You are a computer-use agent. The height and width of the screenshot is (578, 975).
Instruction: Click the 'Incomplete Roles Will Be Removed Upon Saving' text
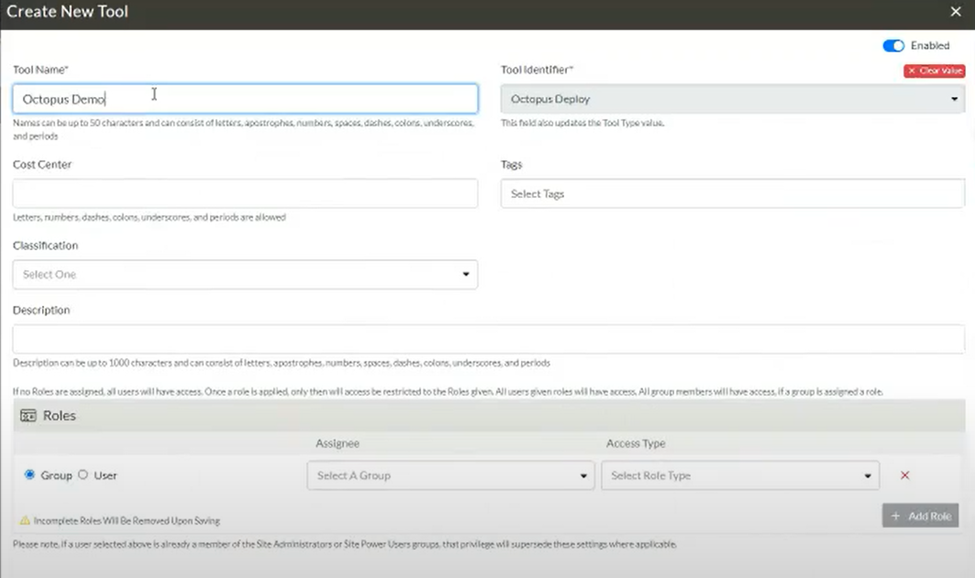tap(127, 521)
